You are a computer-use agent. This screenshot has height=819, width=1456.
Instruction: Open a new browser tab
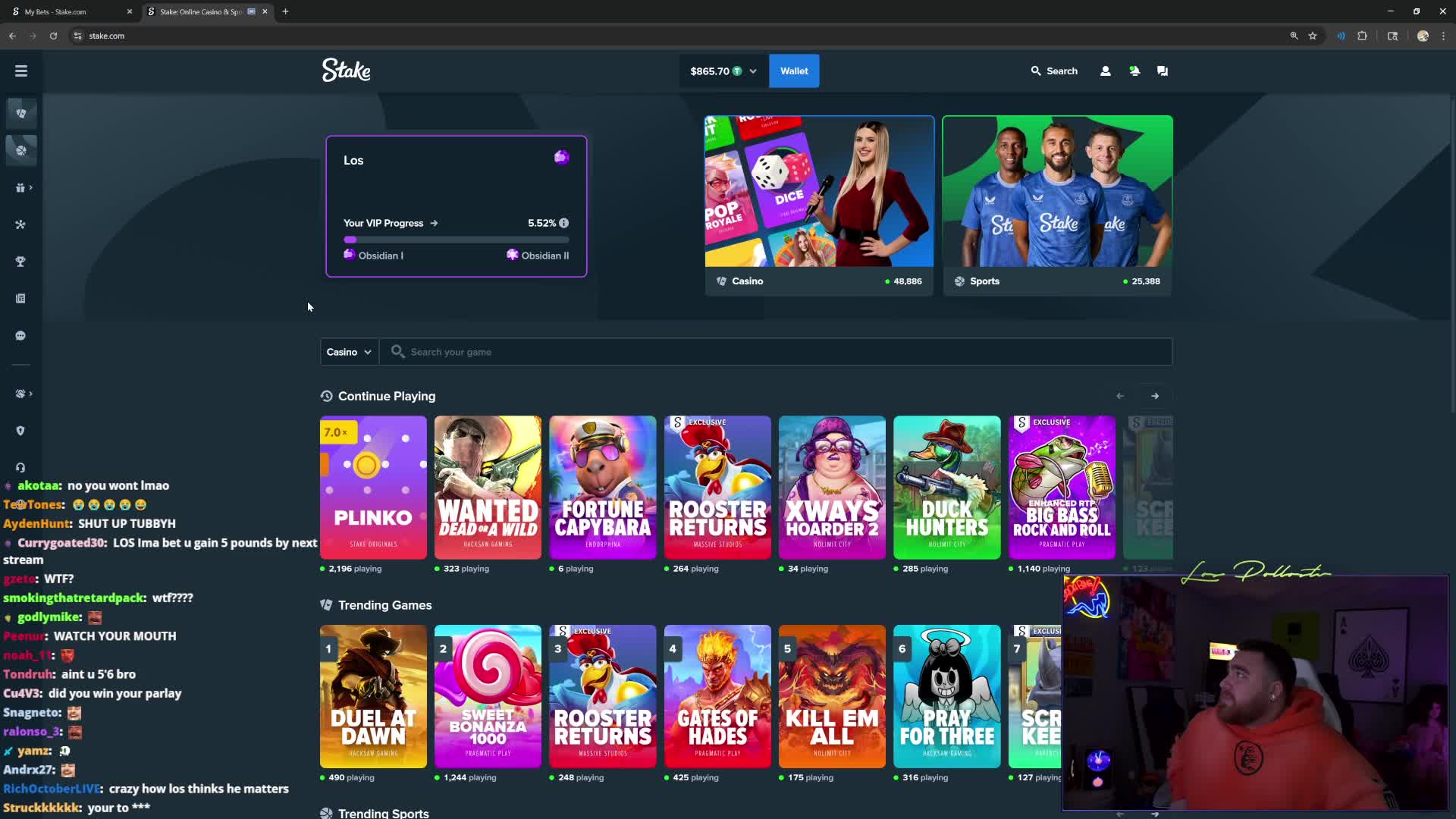285,11
